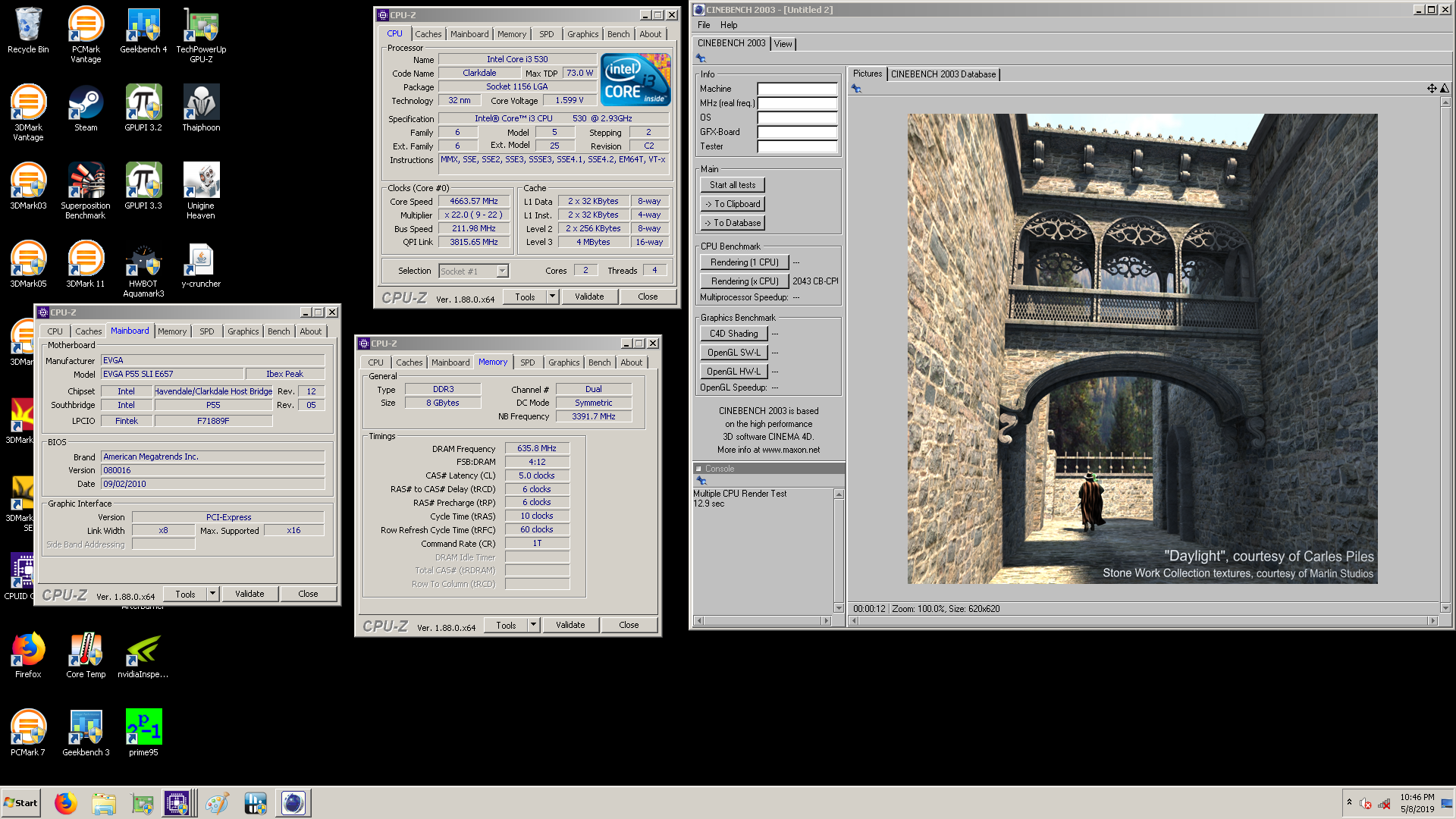Open the Geekbench 3 desktop icon
1456x819 pixels.
(x=86, y=733)
